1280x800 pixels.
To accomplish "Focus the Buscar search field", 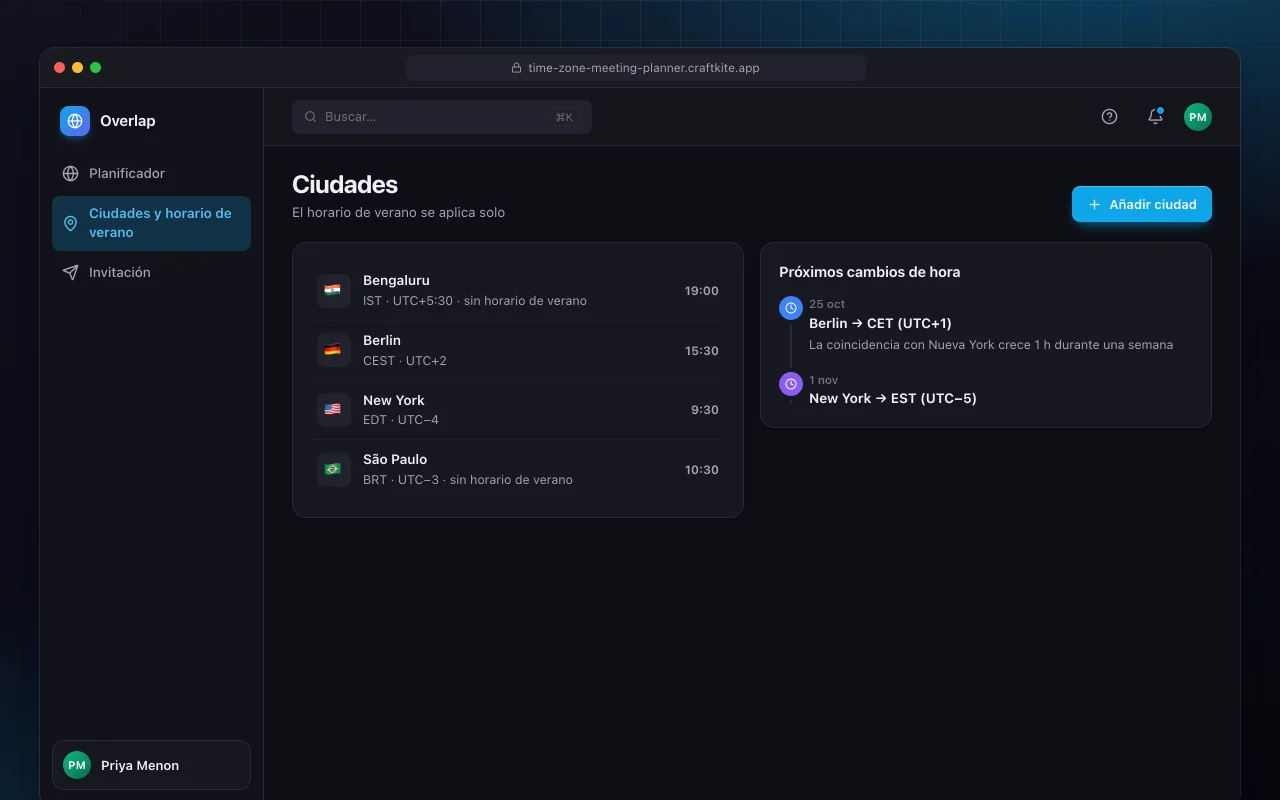I will 442,117.
